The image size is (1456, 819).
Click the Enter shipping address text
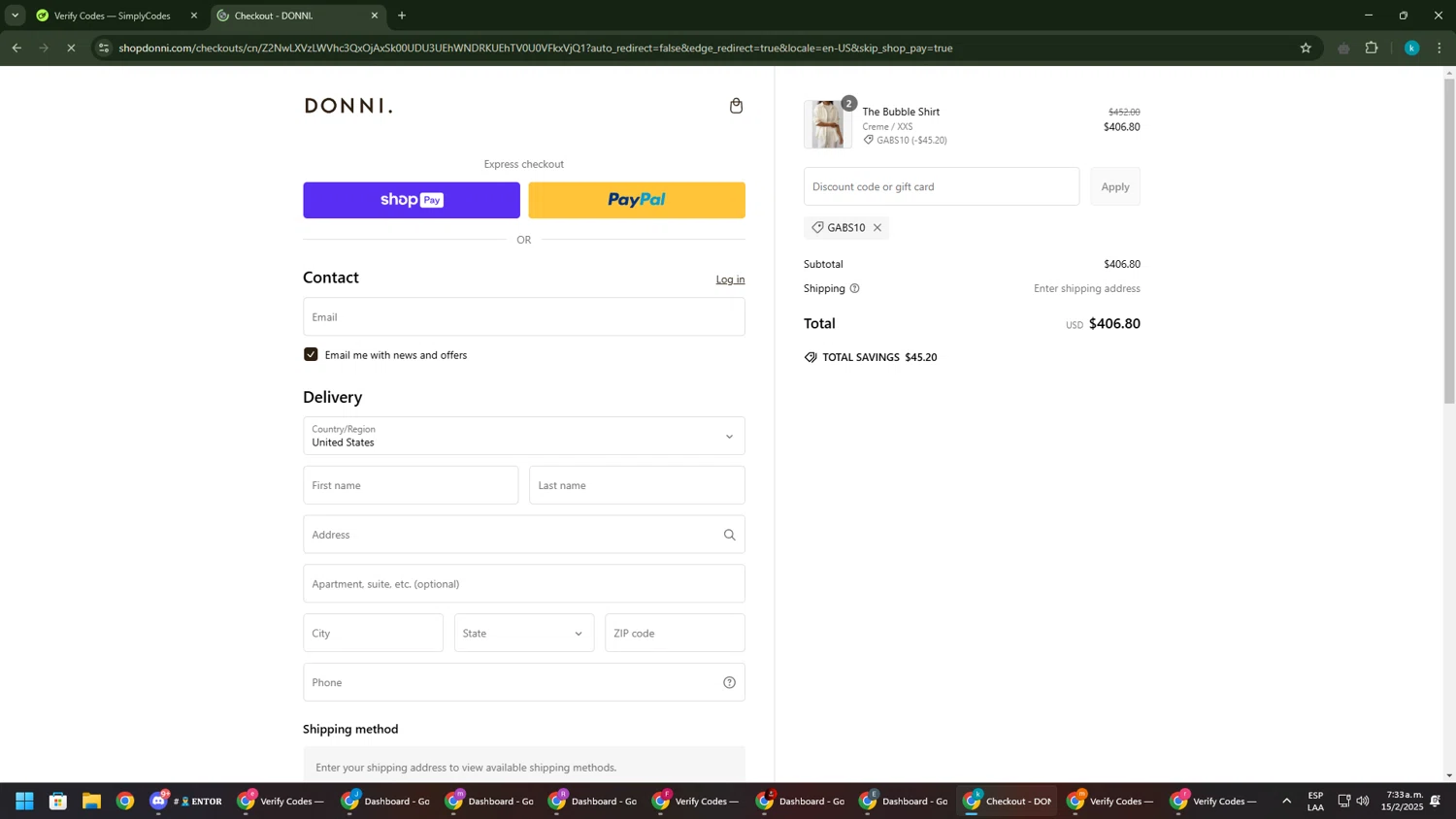(x=1086, y=288)
